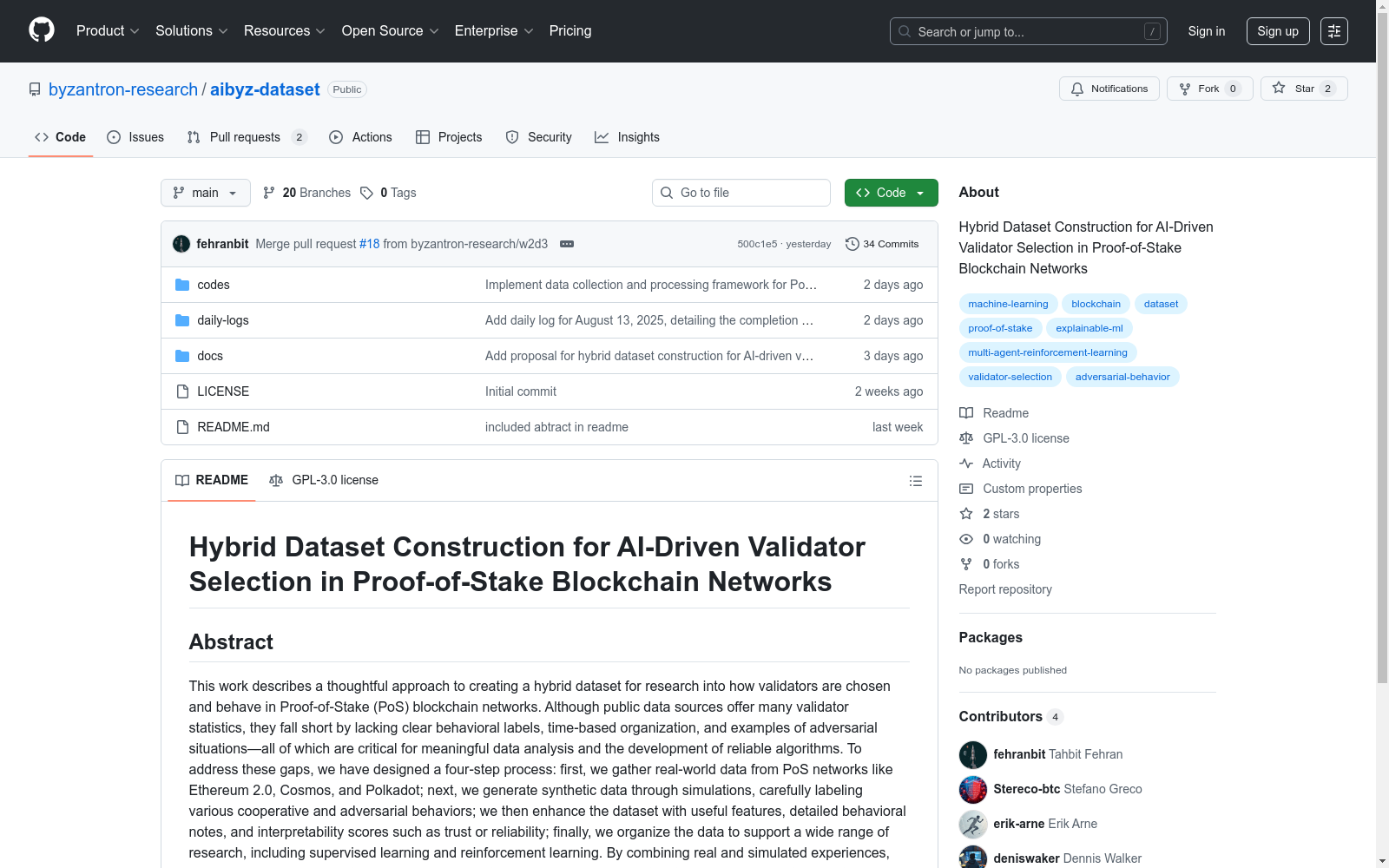Open the LICENSE file

tap(223, 391)
